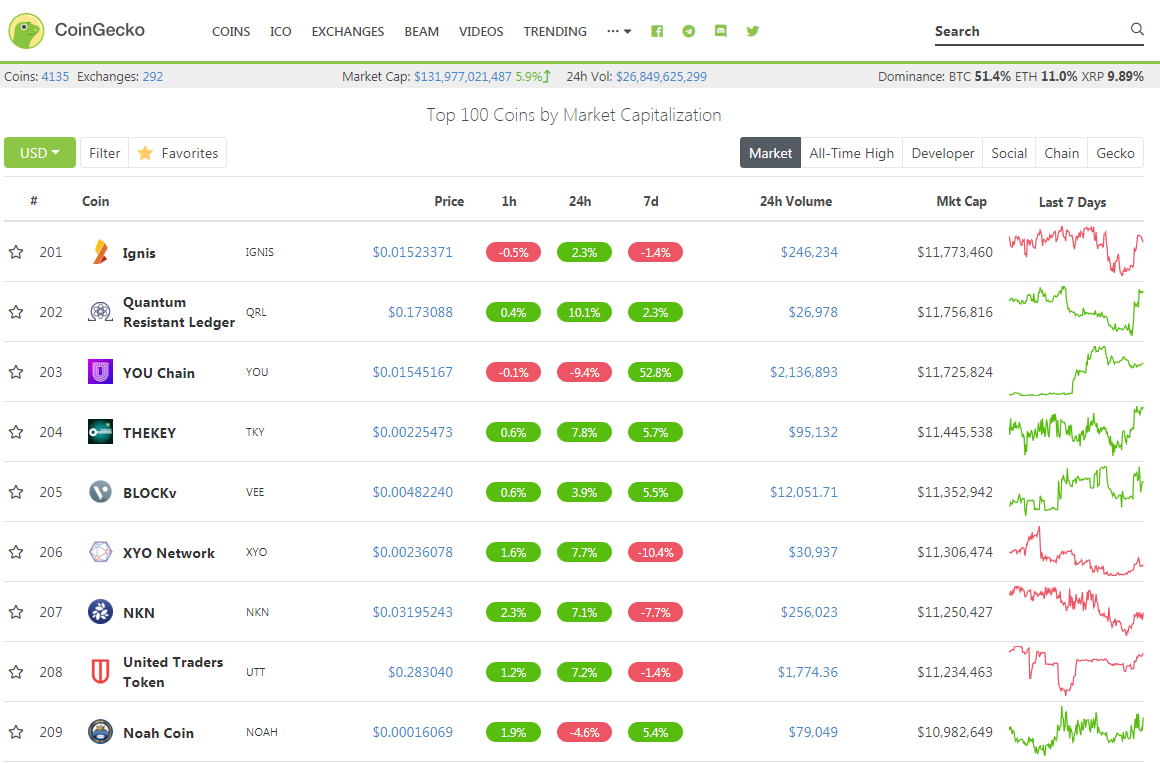
Task: Select the Market tab
Action: [x=770, y=153]
